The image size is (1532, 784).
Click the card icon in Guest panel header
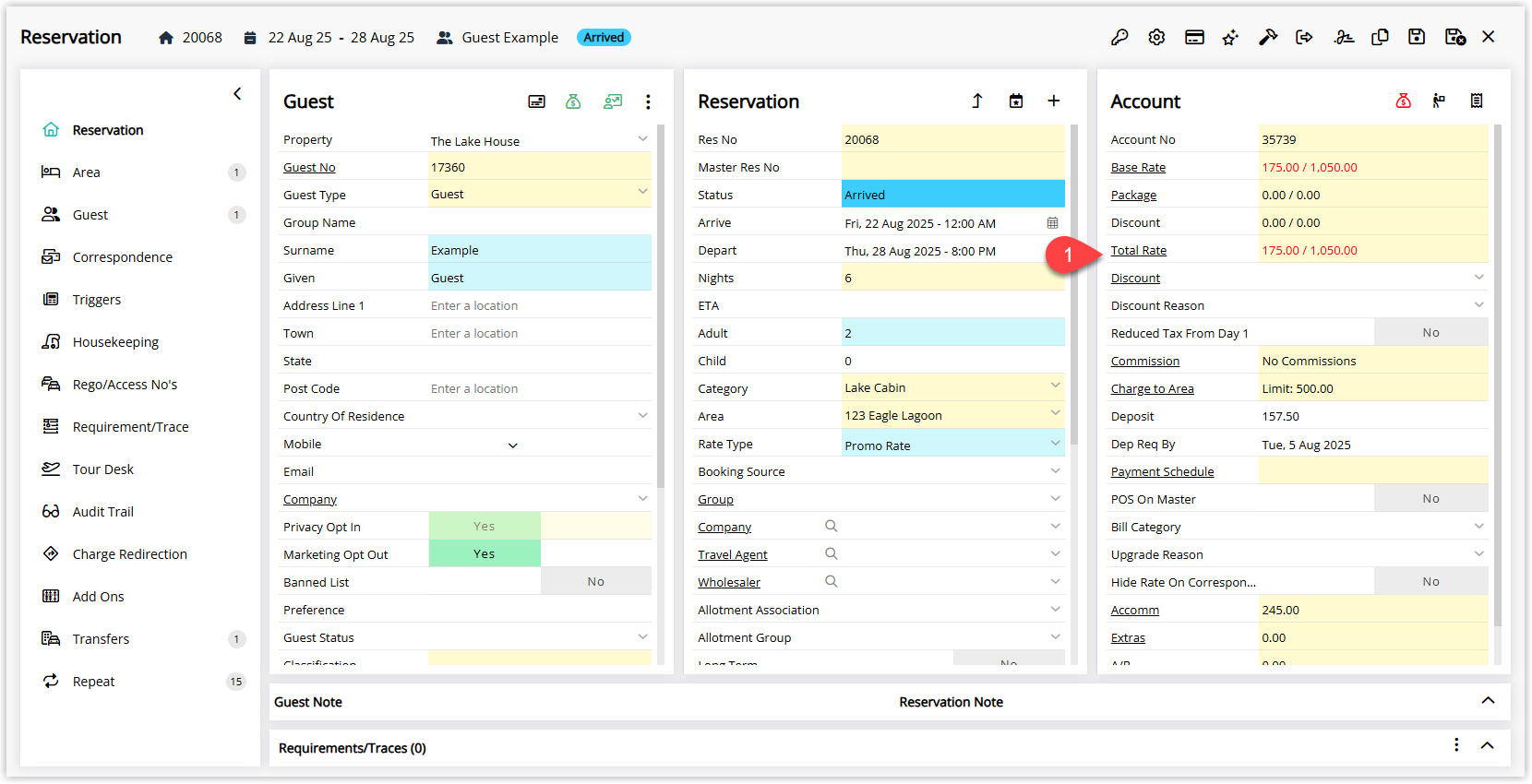coord(536,101)
